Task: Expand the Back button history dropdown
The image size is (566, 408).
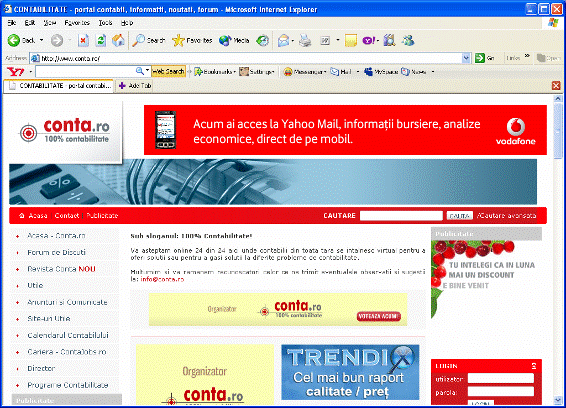Action: (42, 40)
